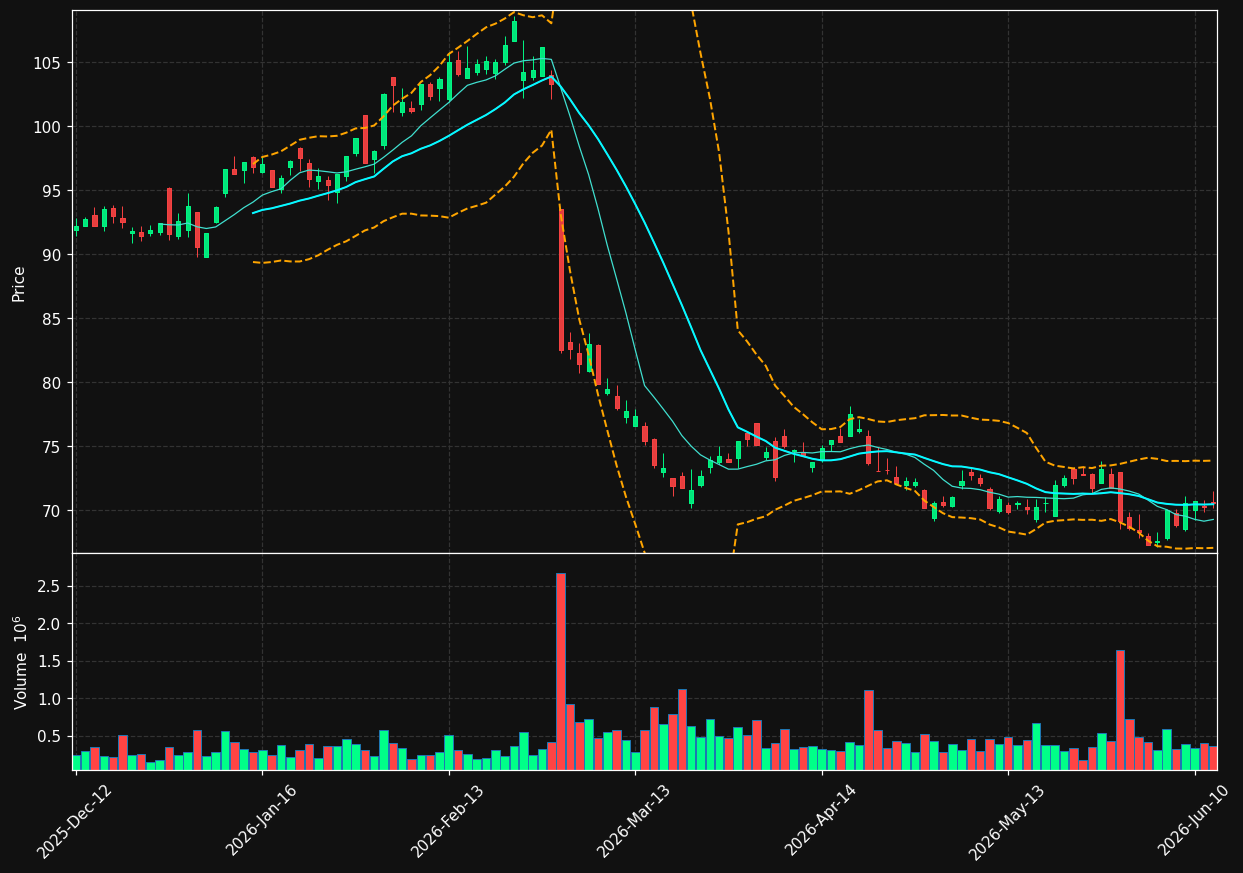Click the 2026-Jan-16 date label
This screenshot has width=1243, height=873.
pyautogui.click(x=262, y=821)
